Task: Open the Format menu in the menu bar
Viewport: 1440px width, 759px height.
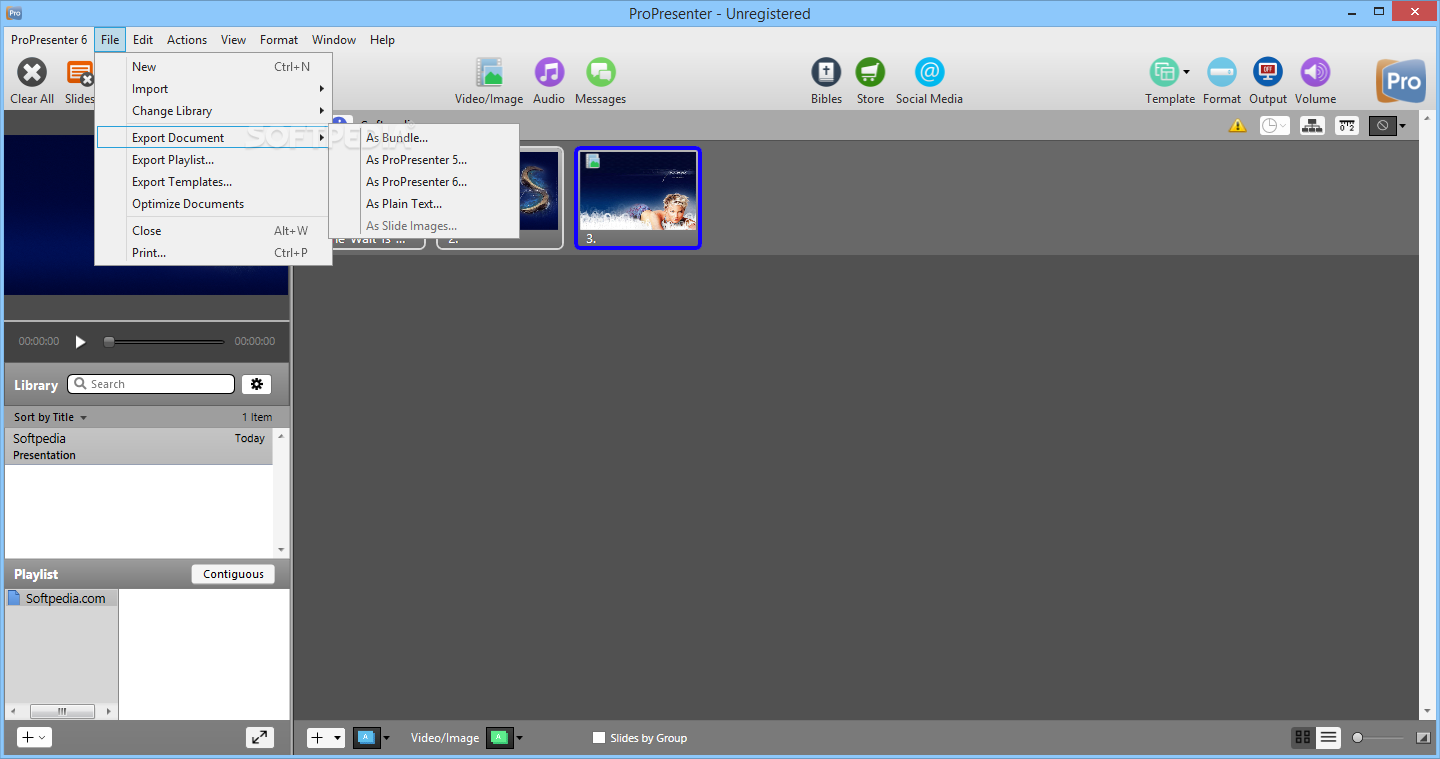Action: point(279,40)
